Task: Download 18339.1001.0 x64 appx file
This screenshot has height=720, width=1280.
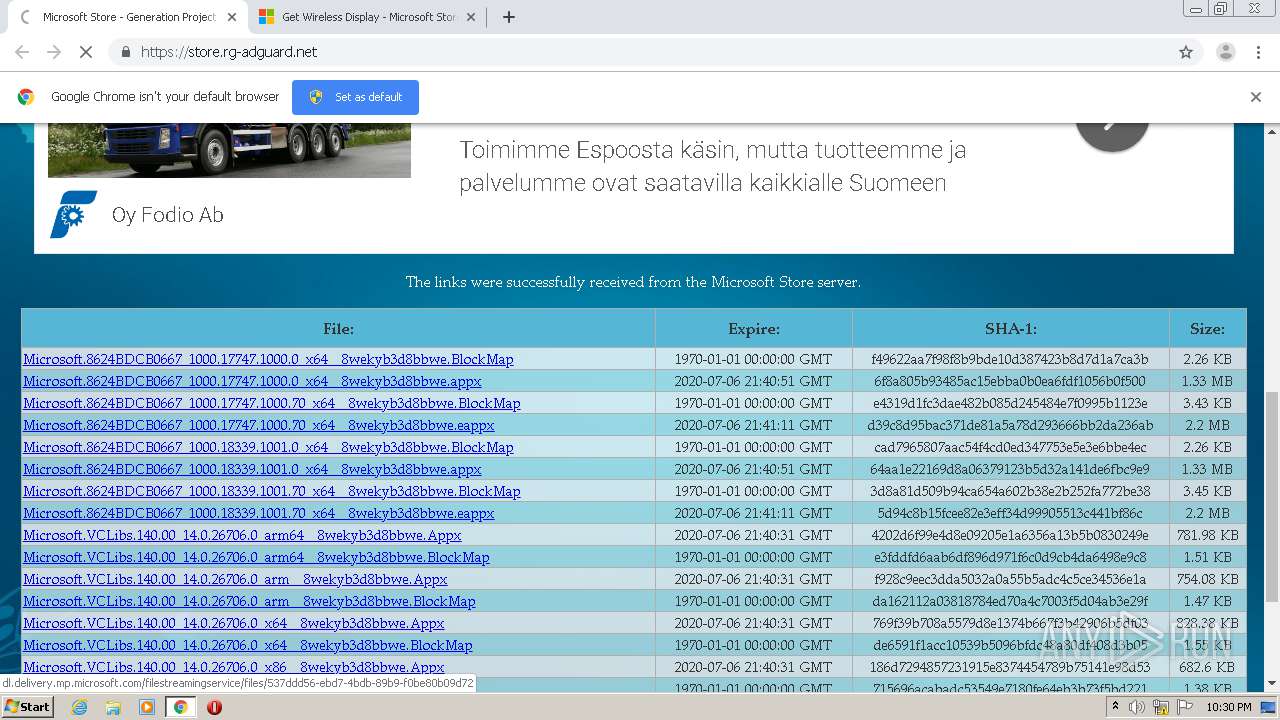Action: coord(252,469)
